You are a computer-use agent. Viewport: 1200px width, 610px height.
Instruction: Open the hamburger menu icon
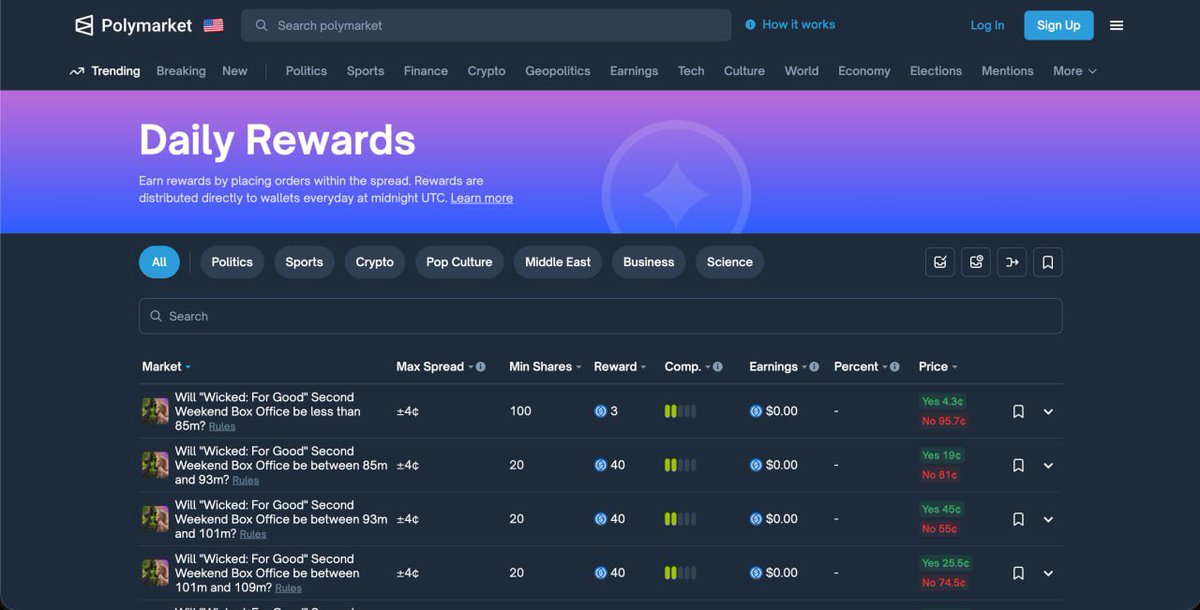click(x=1117, y=25)
